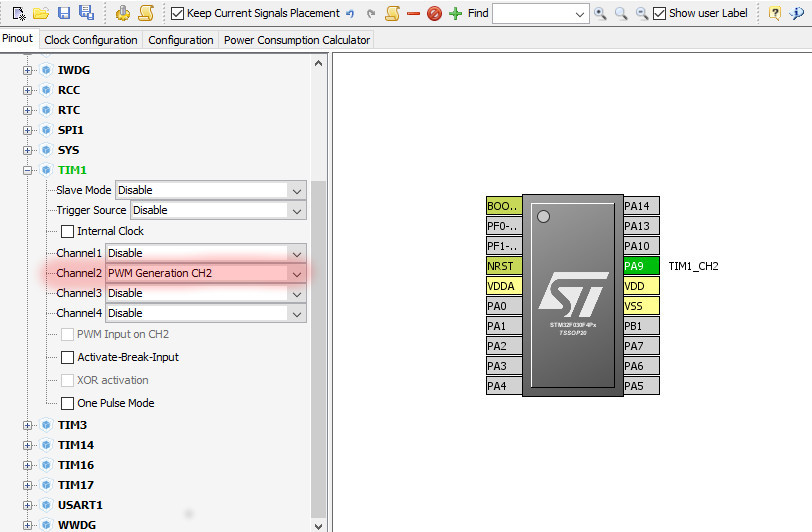Screen dimensions: 812x532
Task: Select the TIM17 tree item label
Action: pyautogui.click(x=76, y=485)
